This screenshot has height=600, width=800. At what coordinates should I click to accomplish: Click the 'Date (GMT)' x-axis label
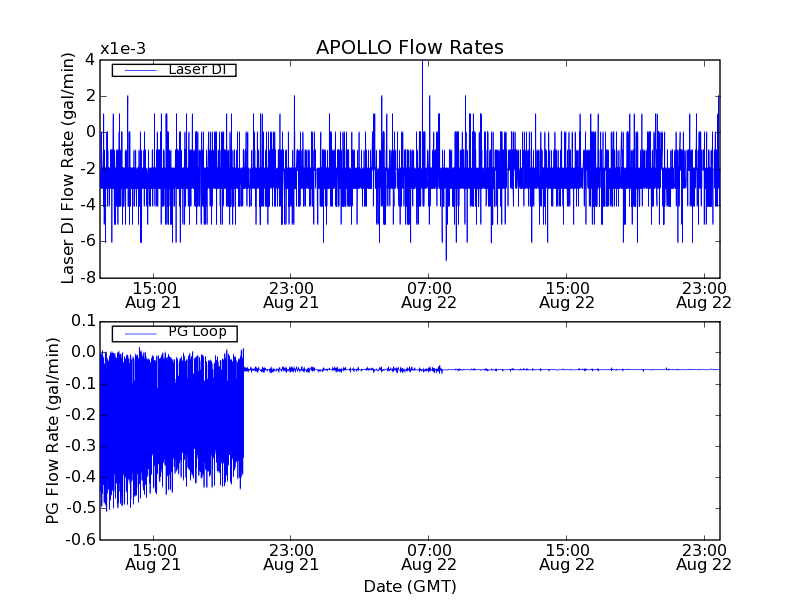click(x=410, y=586)
